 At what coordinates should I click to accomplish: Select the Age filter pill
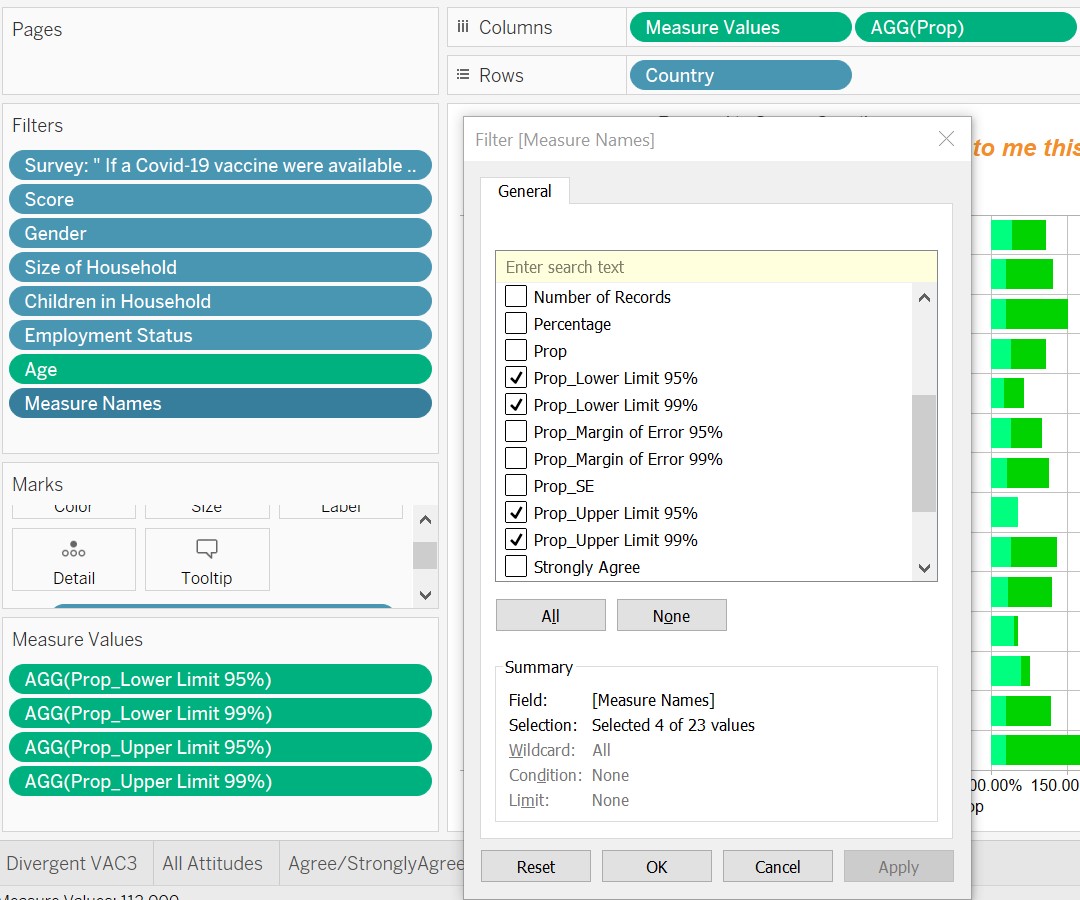pyautogui.click(x=220, y=370)
